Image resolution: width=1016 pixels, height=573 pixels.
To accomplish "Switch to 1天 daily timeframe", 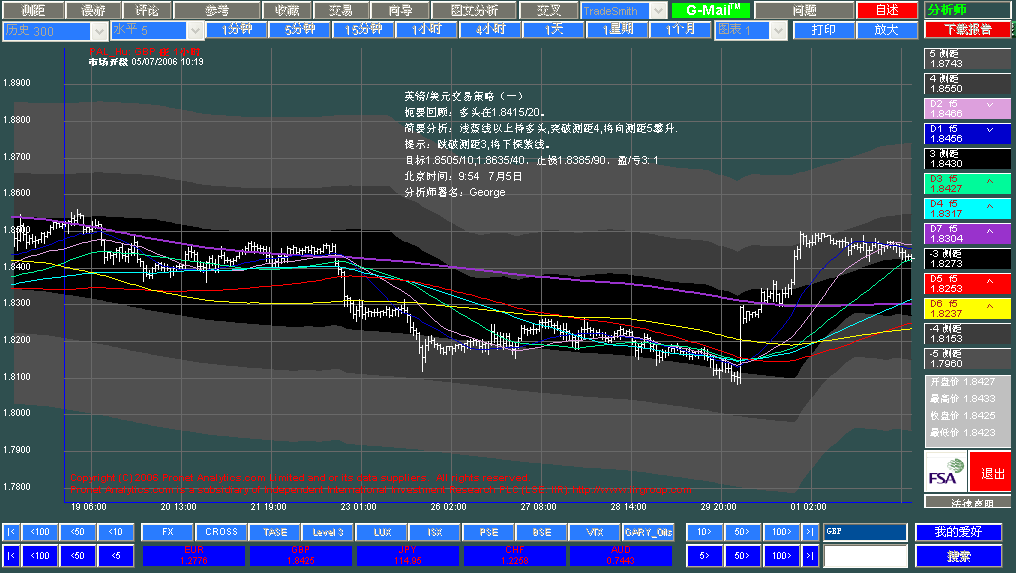I will point(553,30).
